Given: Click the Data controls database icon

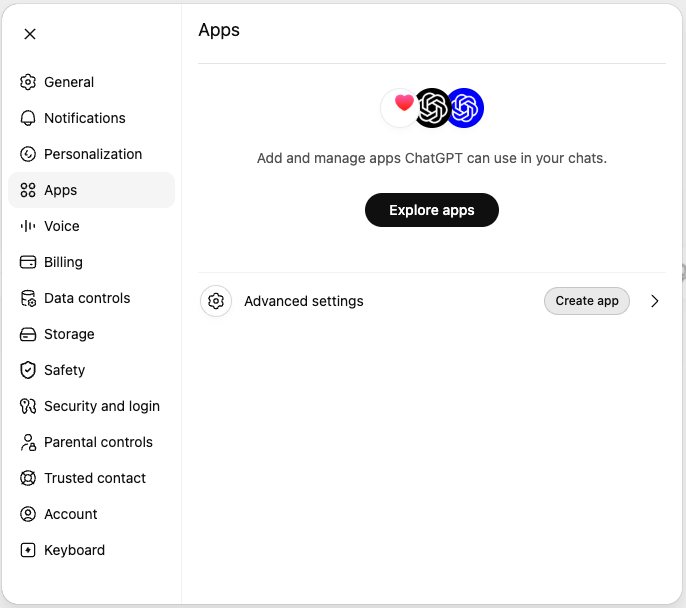Looking at the screenshot, I should [x=28, y=298].
